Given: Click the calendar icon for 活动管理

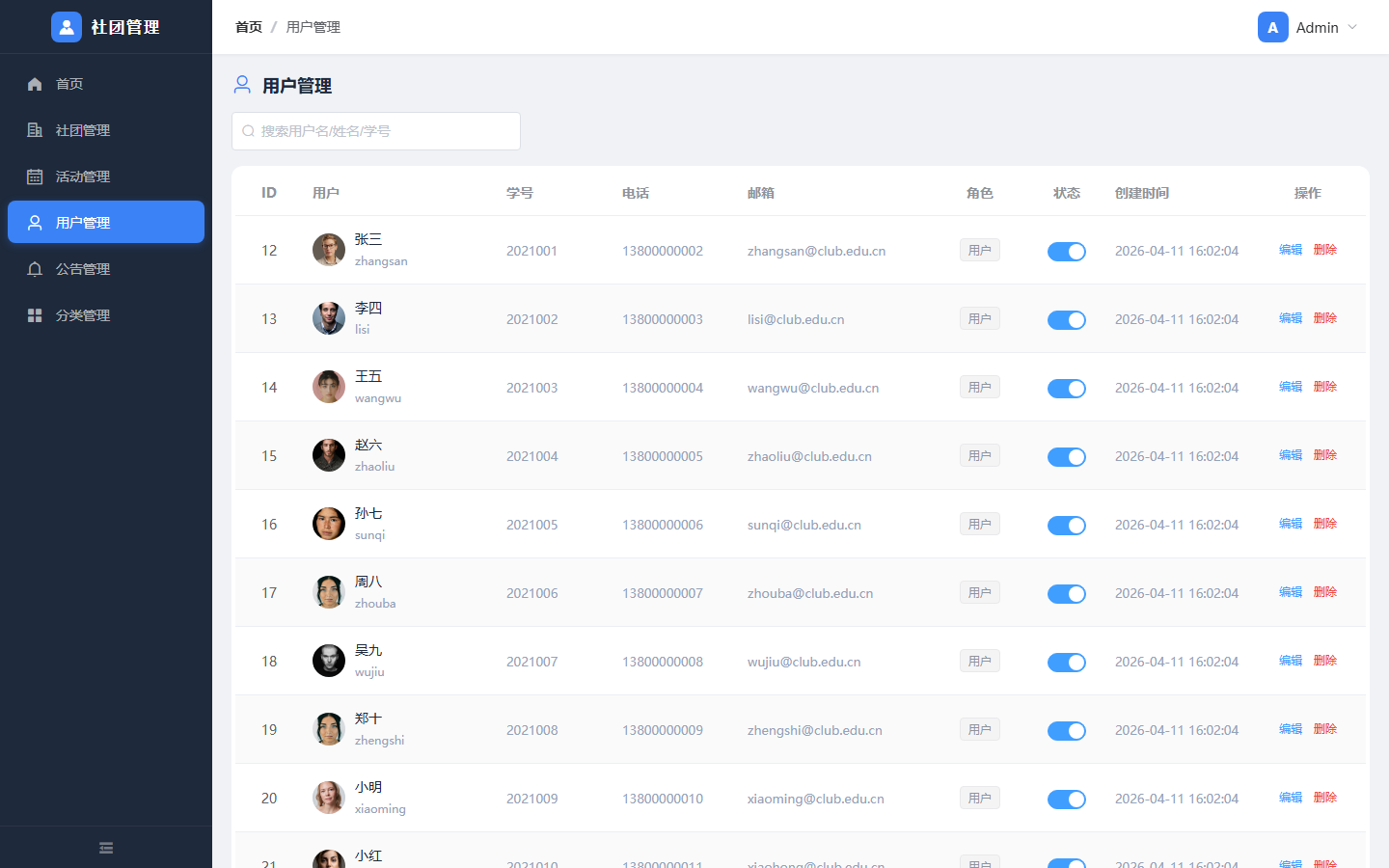Looking at the screenshot, I should pos(35,176).
